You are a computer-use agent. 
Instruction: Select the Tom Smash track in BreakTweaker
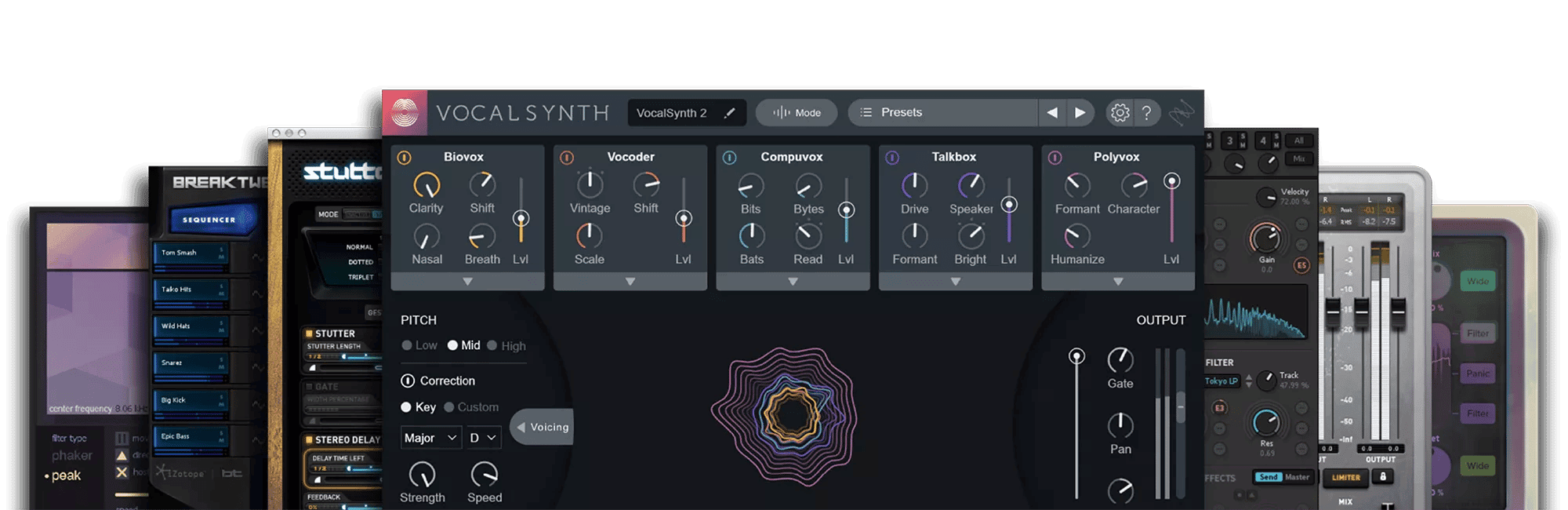pyautogui.click(x=191, y=253)
